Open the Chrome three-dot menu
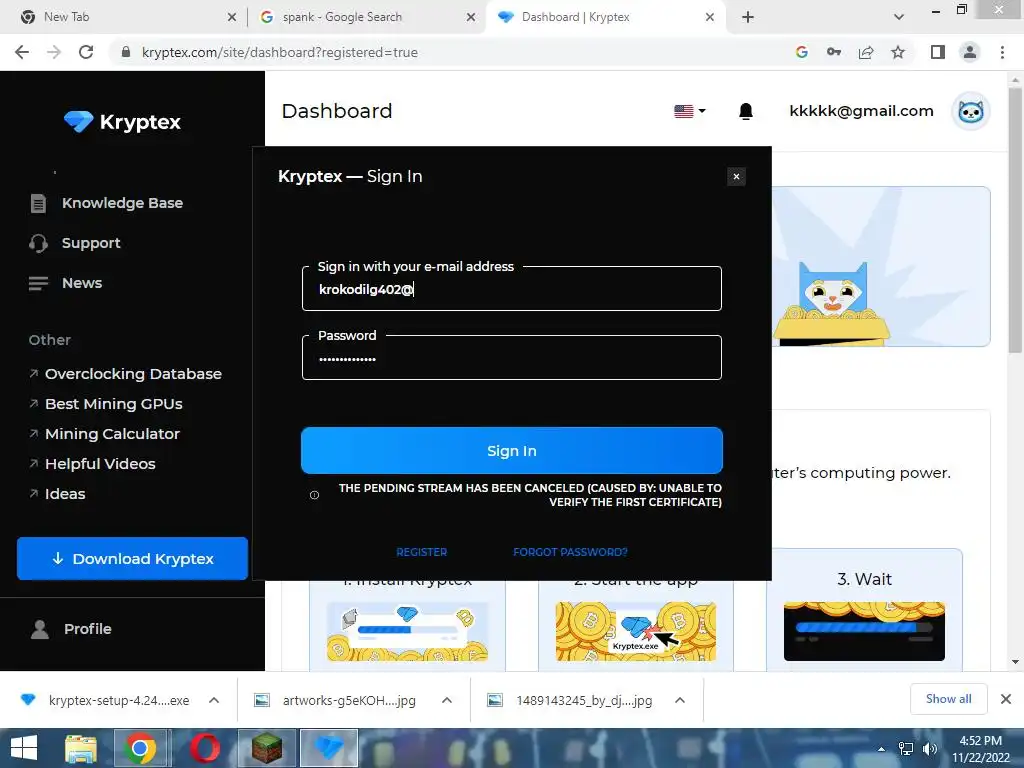Viewport: 1024px width, 768px height. (1002, 52)
